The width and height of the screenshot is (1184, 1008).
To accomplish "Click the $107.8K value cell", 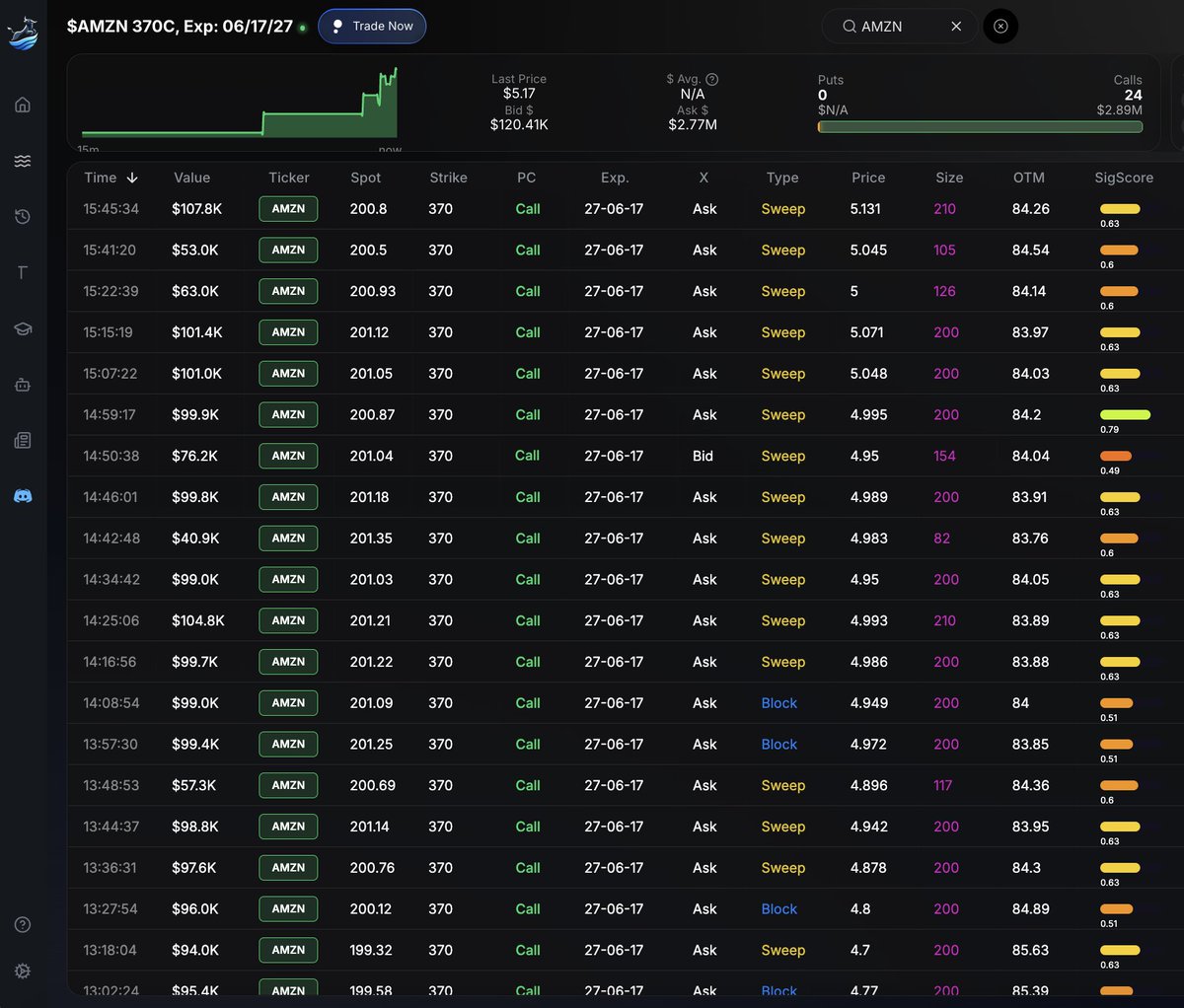I will point(196,209).
